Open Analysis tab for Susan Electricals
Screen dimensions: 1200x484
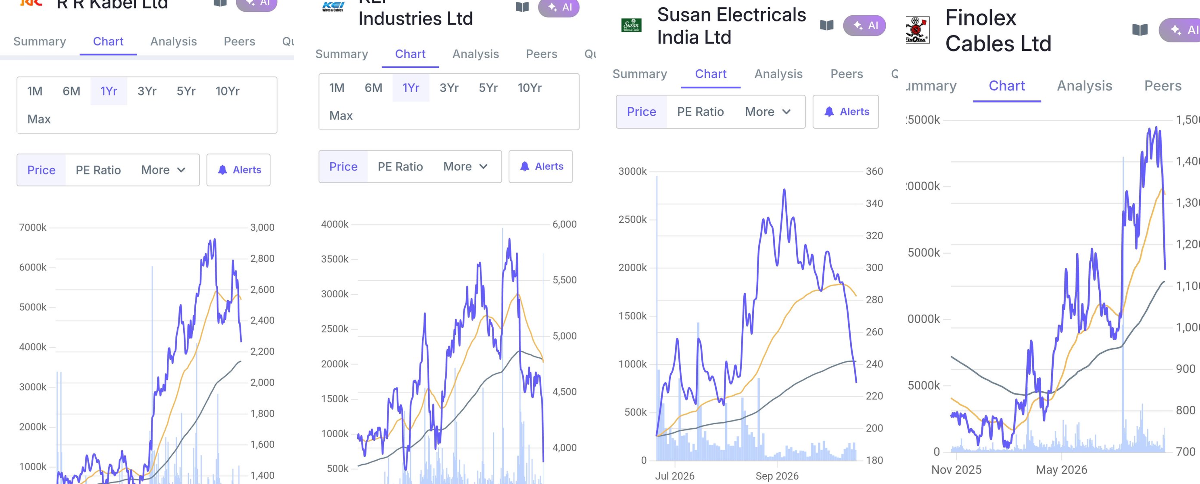click(x=779, y=74)
